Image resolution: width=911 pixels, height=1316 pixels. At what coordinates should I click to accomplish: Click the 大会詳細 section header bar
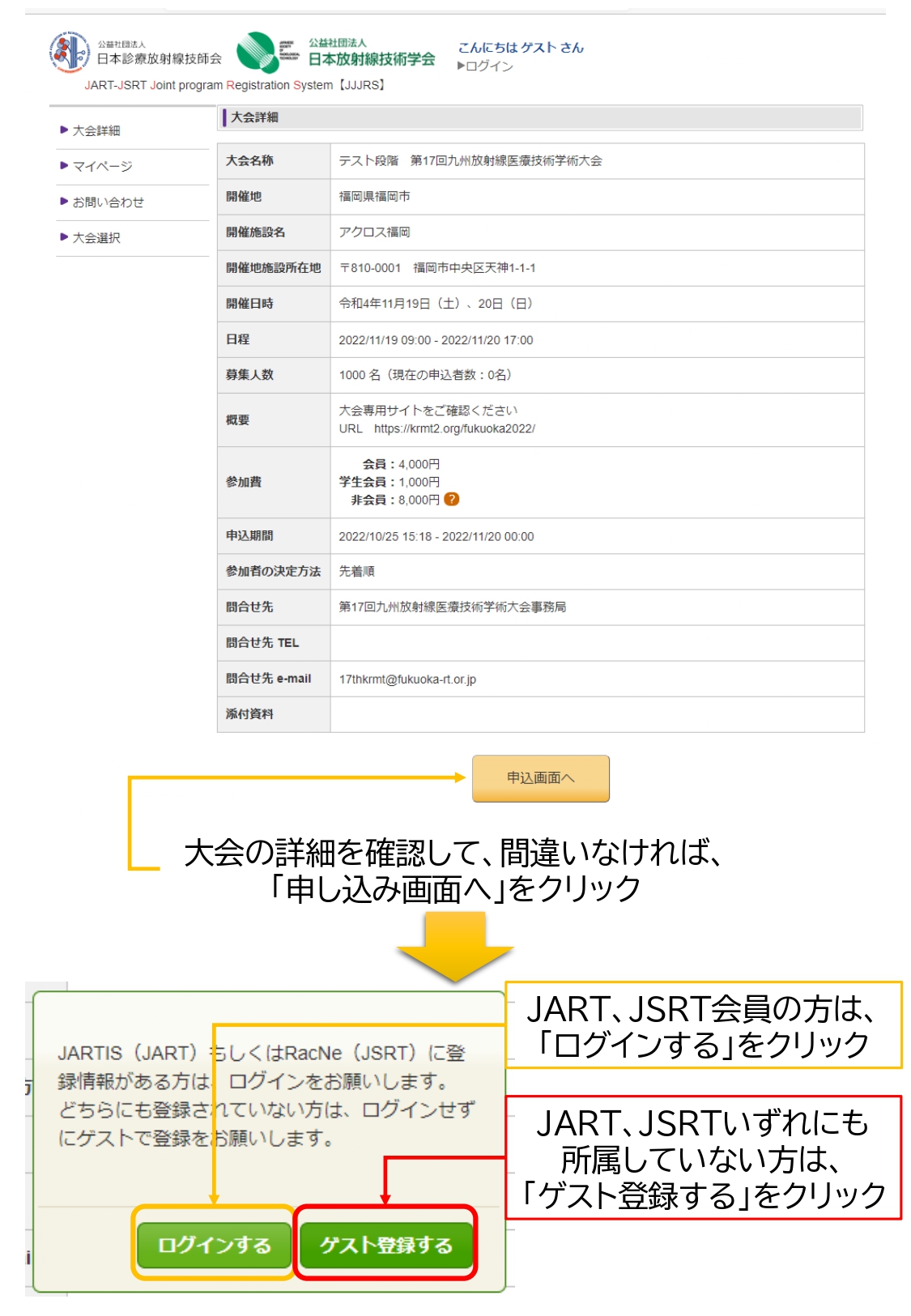pyautogui.click(x=540, y=117)
